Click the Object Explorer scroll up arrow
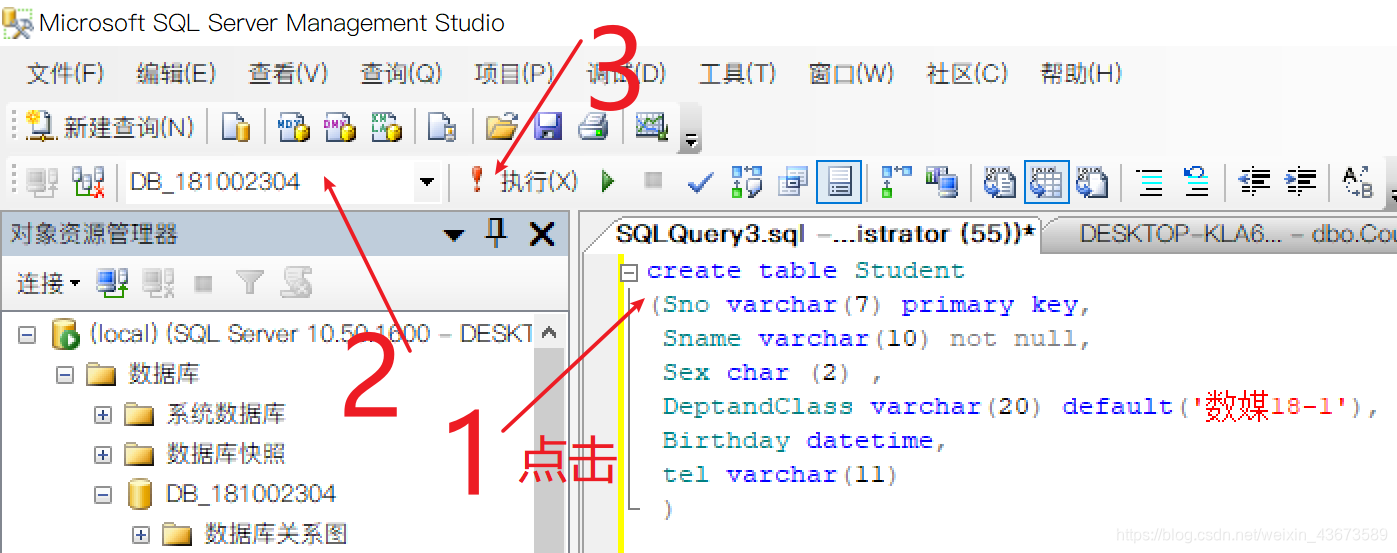The width and height of the screenshot is (1397, 553). point(548,334)
